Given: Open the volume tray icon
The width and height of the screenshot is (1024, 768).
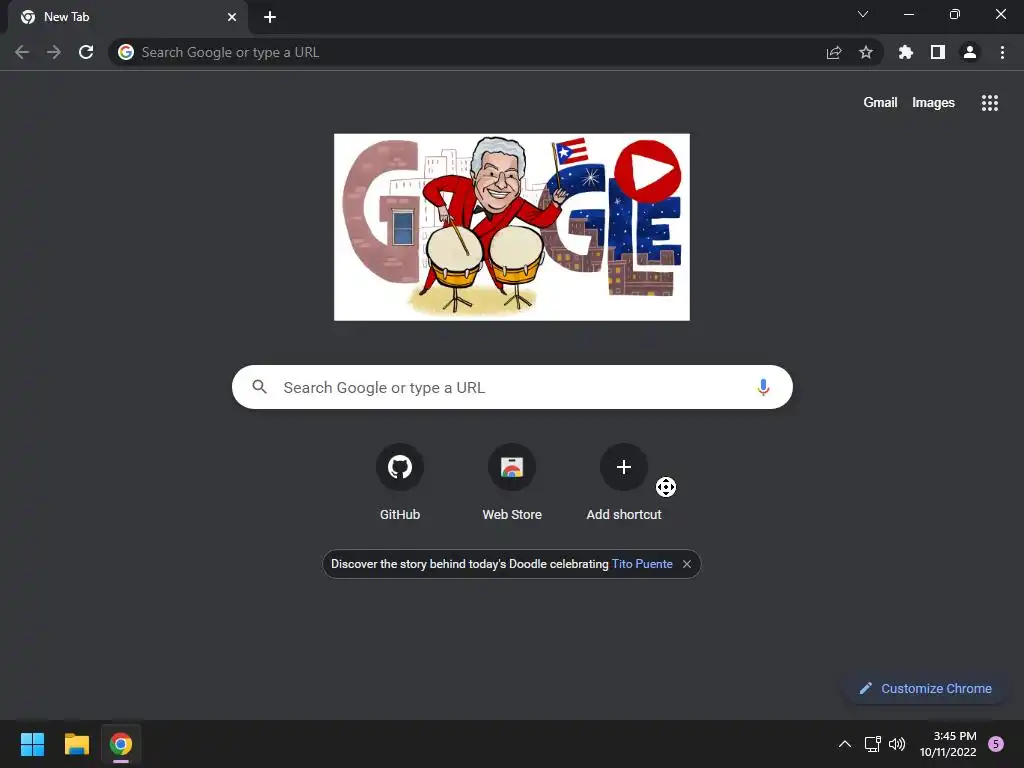Looking at the screenshot, I should pyautogui.click(x=897, y=744).
